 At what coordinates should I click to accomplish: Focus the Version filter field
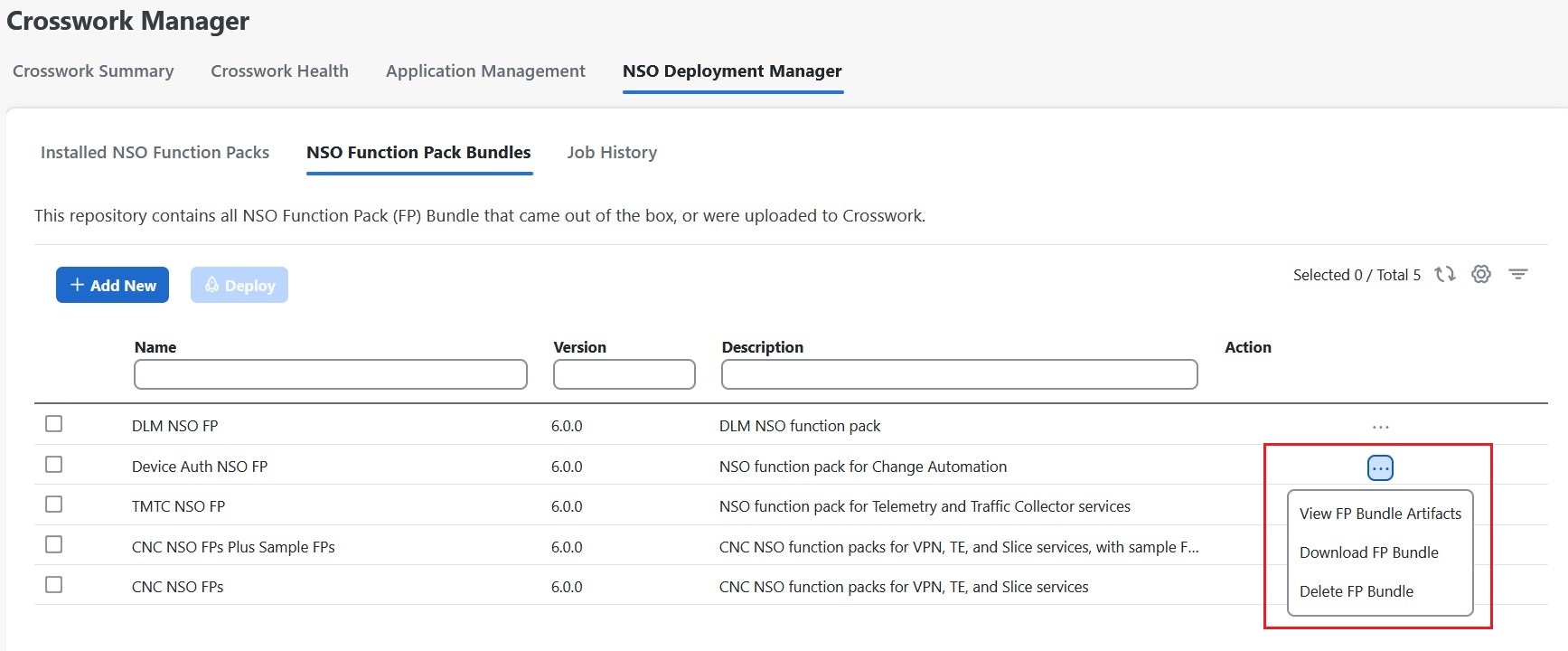pos(624,374)
